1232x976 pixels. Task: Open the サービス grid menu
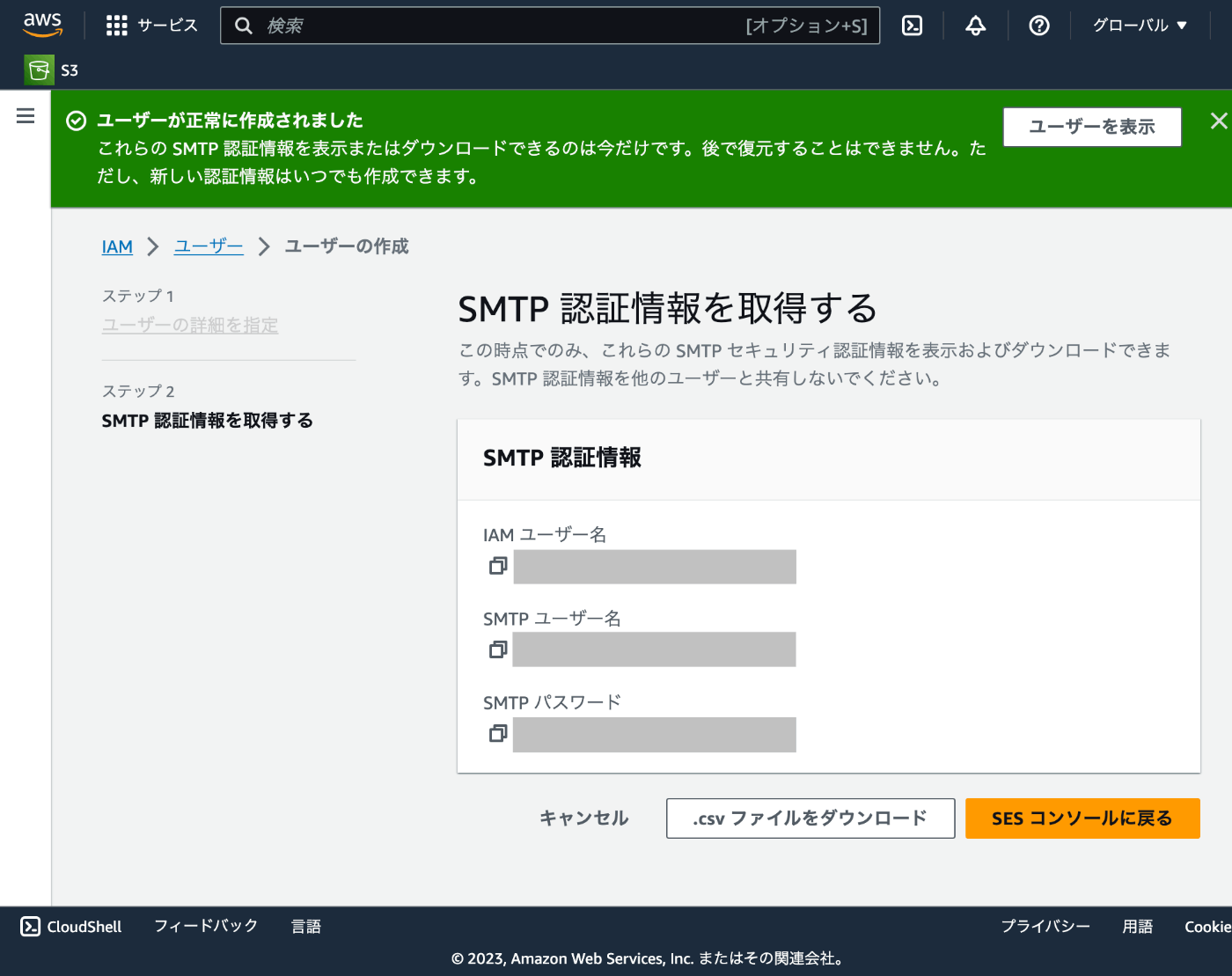(x=152, y=26)
